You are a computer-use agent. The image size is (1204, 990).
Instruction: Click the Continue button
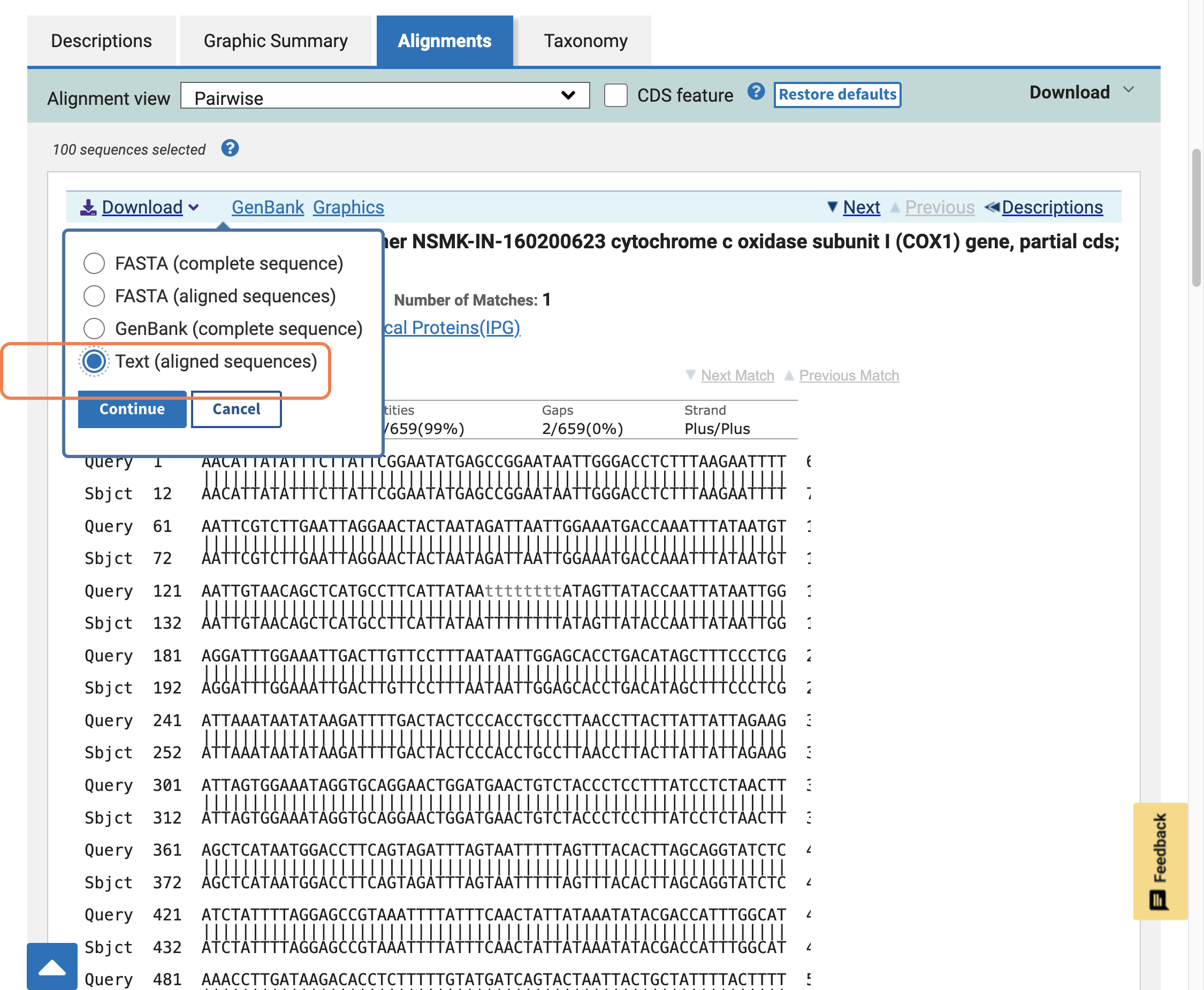(x=132, y=409)
